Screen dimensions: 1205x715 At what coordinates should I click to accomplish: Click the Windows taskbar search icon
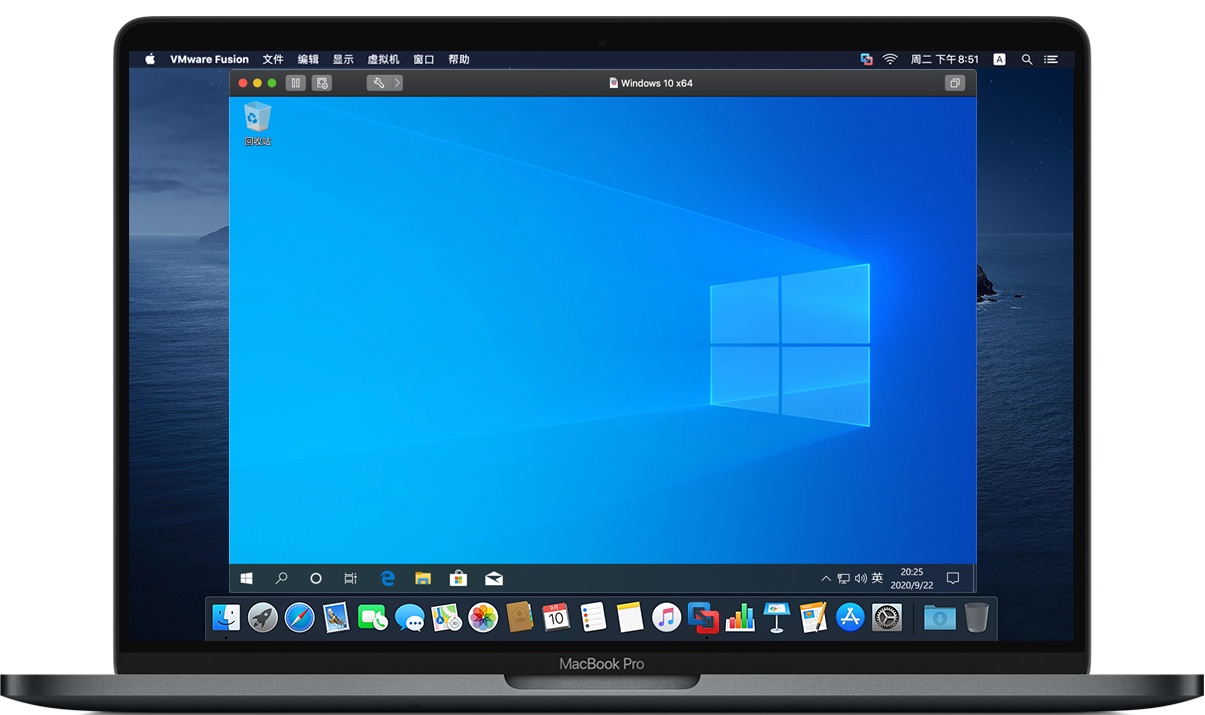point(282,578)
